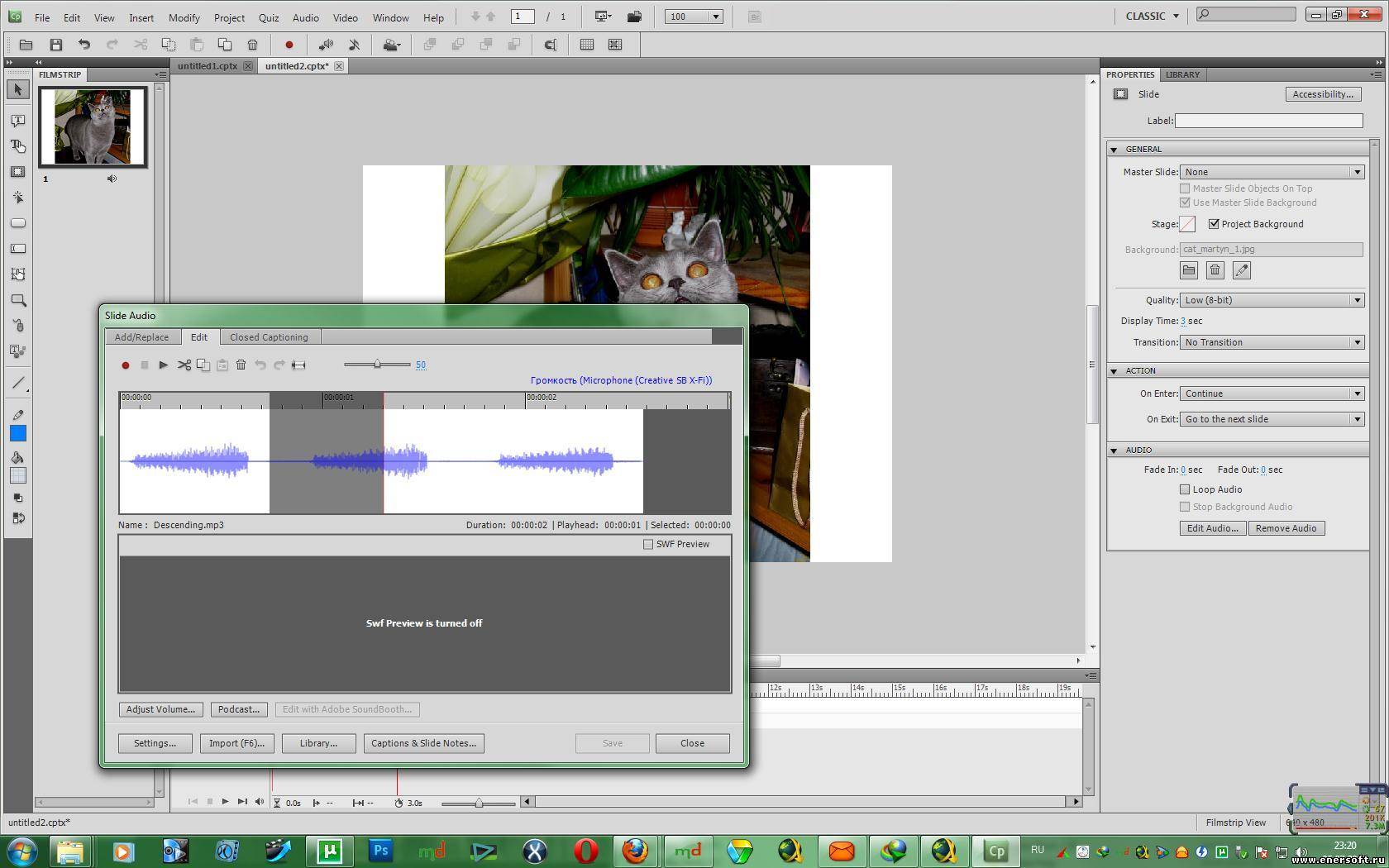Collapse the AUDIO section
Image resolution: width=1389 pixels, height=868 pixels.
tap(1114, 451)
